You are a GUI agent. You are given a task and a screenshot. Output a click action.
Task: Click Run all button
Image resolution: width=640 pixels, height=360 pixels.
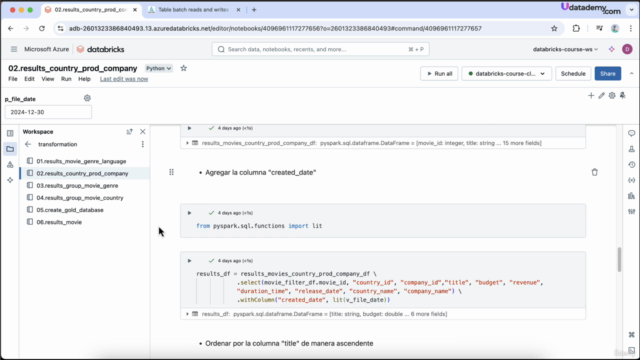[x=439, y=73]
